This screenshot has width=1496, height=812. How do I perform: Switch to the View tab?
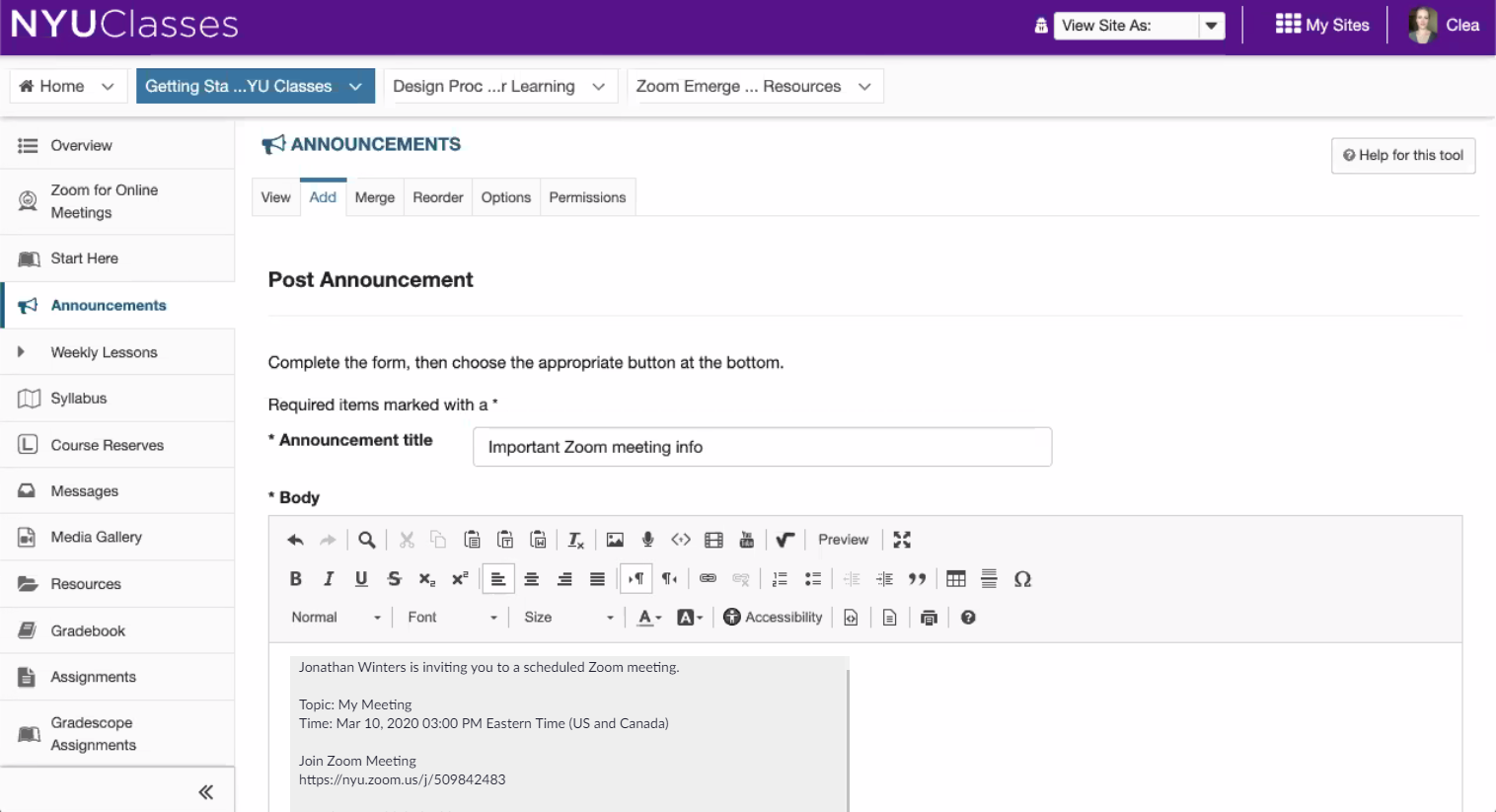276,197
